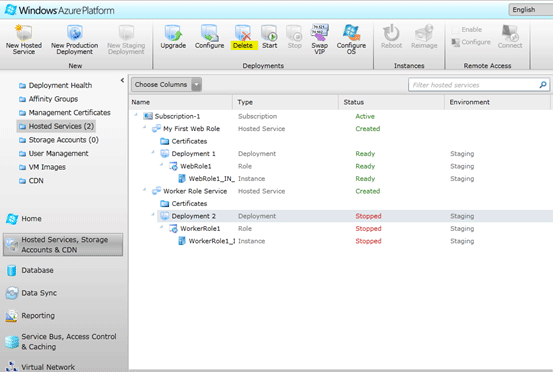Collapse the My First Web Role node

[144, 127]
